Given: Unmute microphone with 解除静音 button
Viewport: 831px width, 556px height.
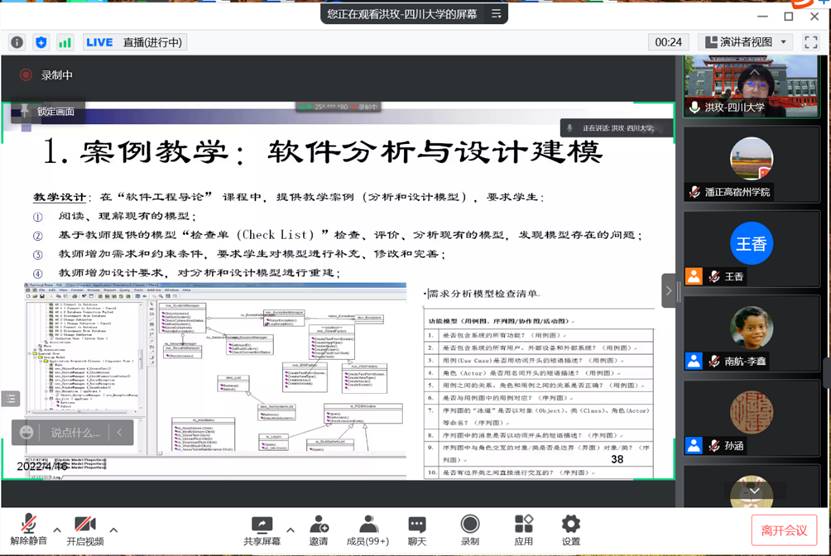Looking at the screenshot, I should click(23, 529).
